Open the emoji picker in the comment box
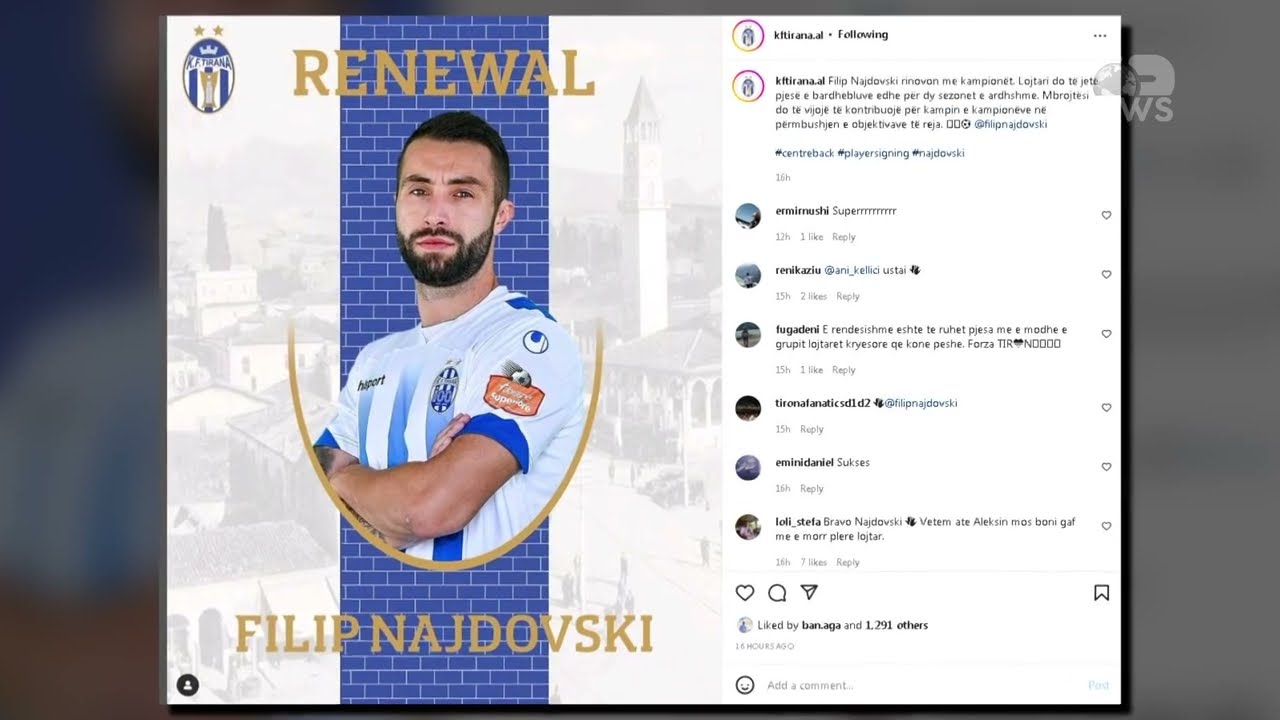 (745, 685)
